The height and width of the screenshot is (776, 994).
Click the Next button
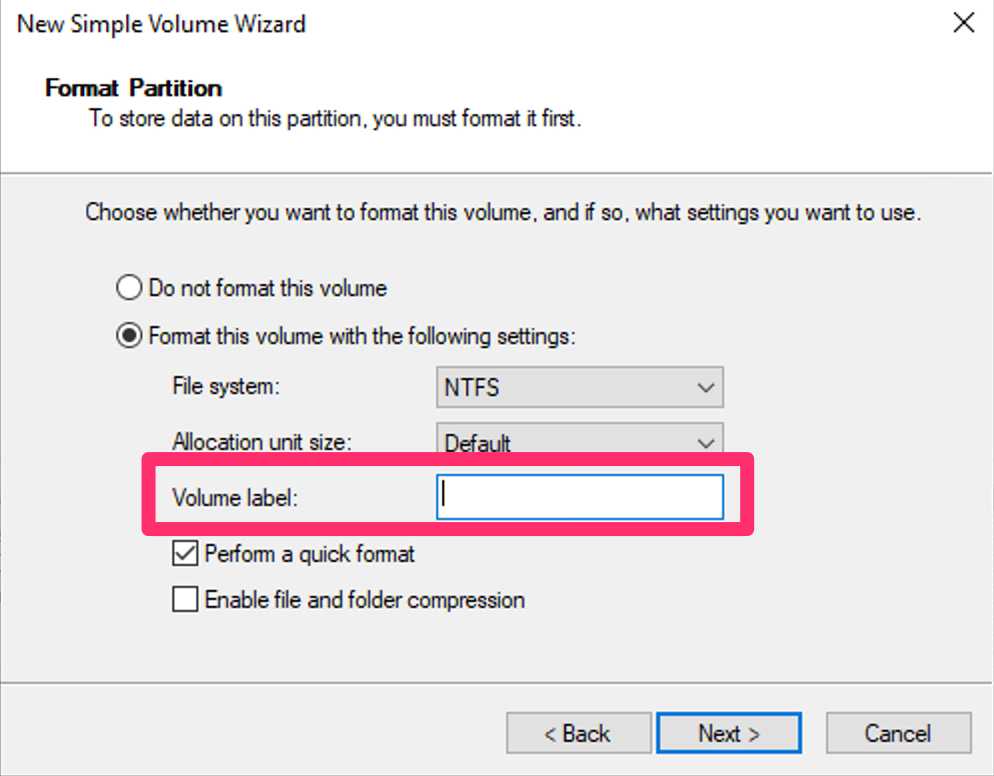pyautogui.click(x=729, y=732)
